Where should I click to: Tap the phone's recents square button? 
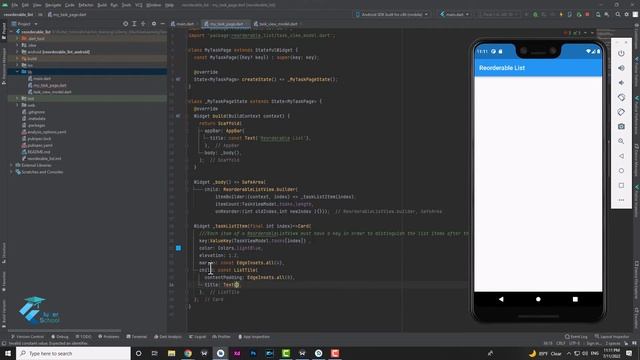tap(575, 299)
